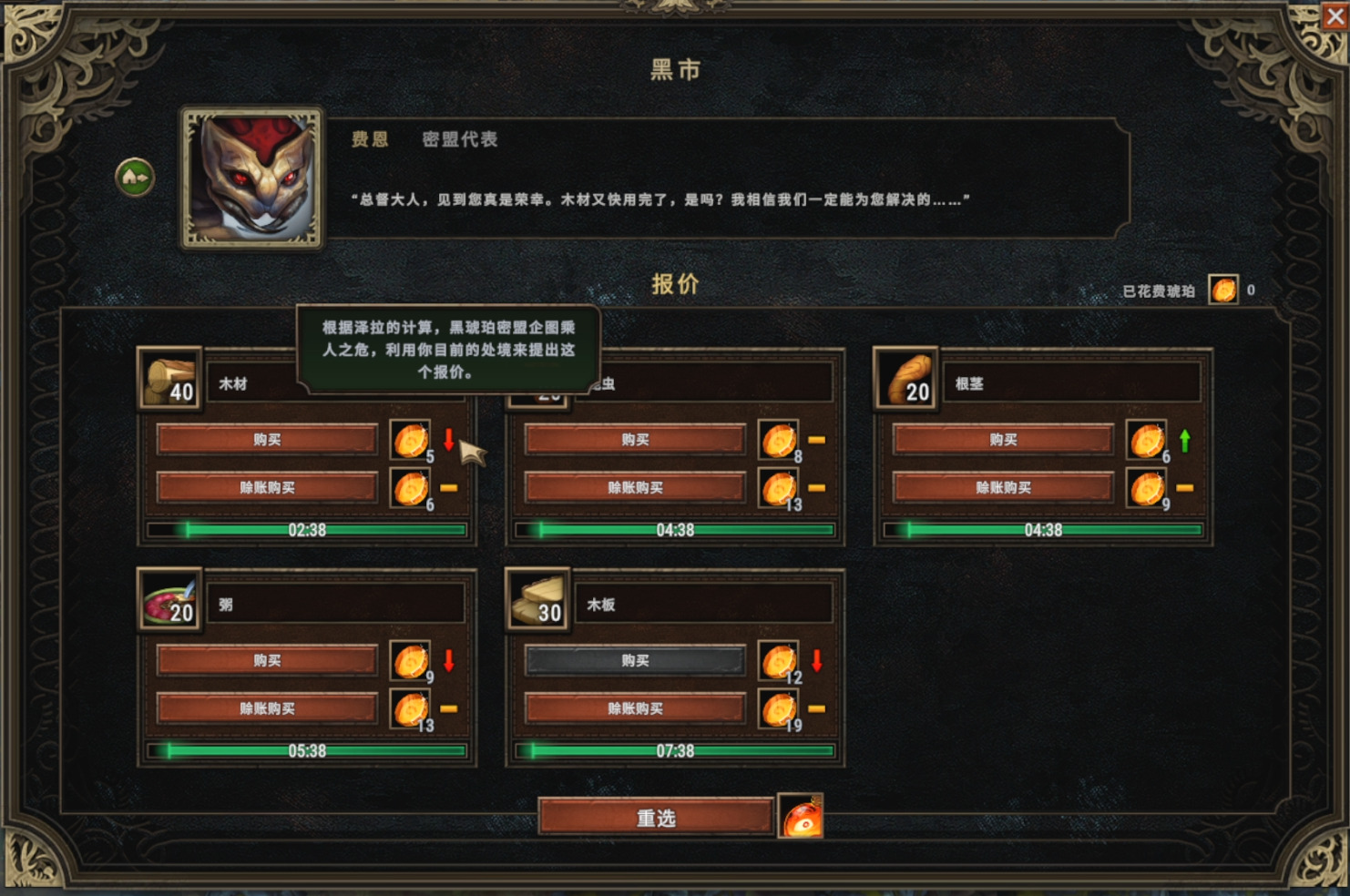Click the amber icon beside 已花费琥珀
The width and height of the screenshot is (1350, 896).
(x=1223, y=290)
